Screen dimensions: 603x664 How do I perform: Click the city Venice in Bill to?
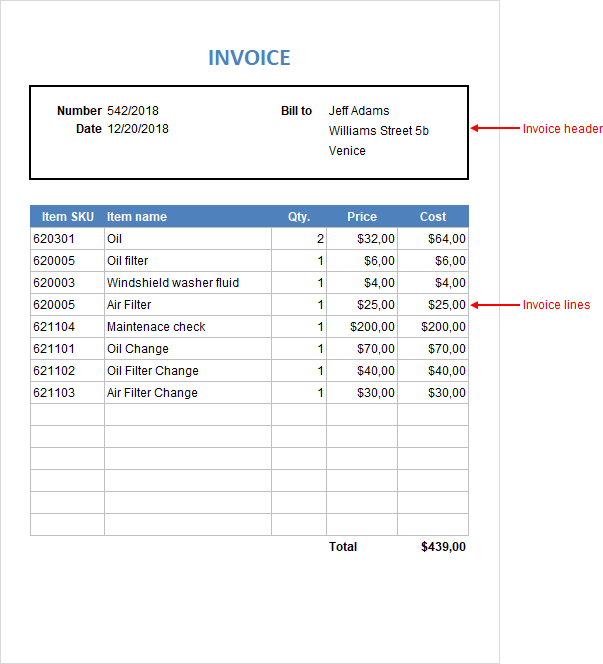(x=347, y=151)
